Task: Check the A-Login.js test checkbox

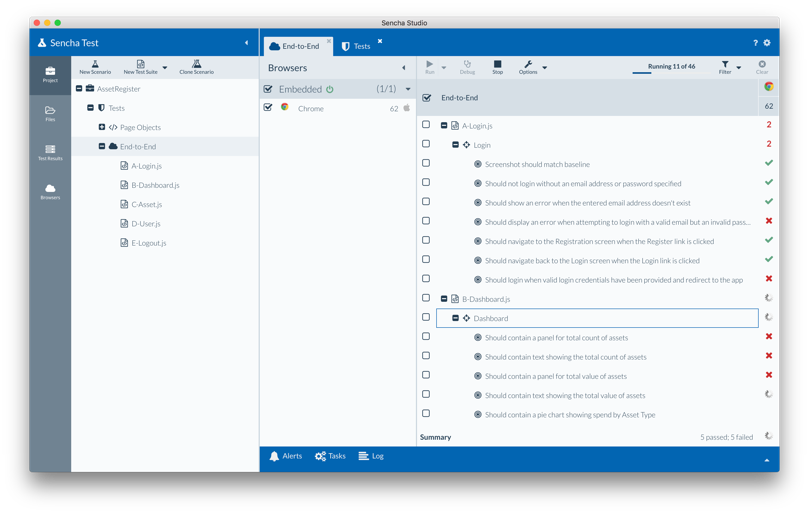Action: [x=426, y=124]
